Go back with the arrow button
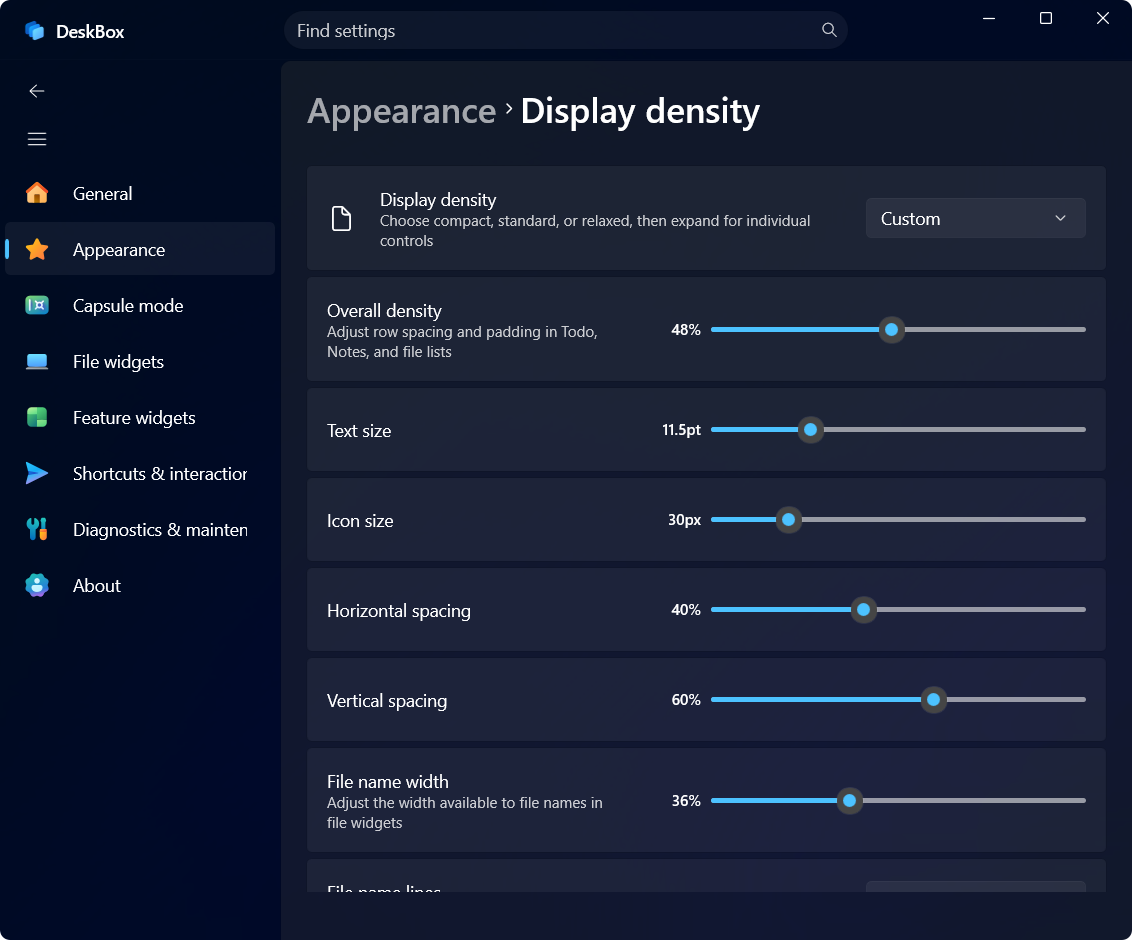The height and width of the screenshot is (940, 1132). (x=37, y=91)
